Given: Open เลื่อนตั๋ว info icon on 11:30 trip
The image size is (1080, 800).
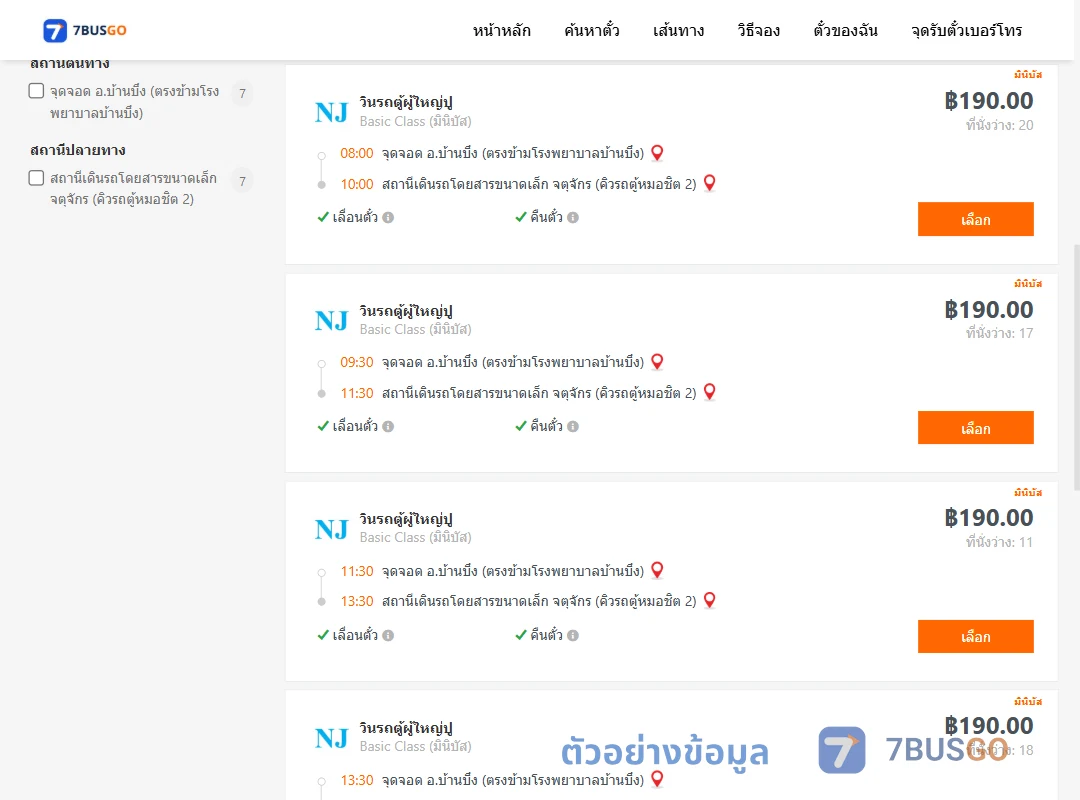Looking at the screenshot, I should pos(388,635).
